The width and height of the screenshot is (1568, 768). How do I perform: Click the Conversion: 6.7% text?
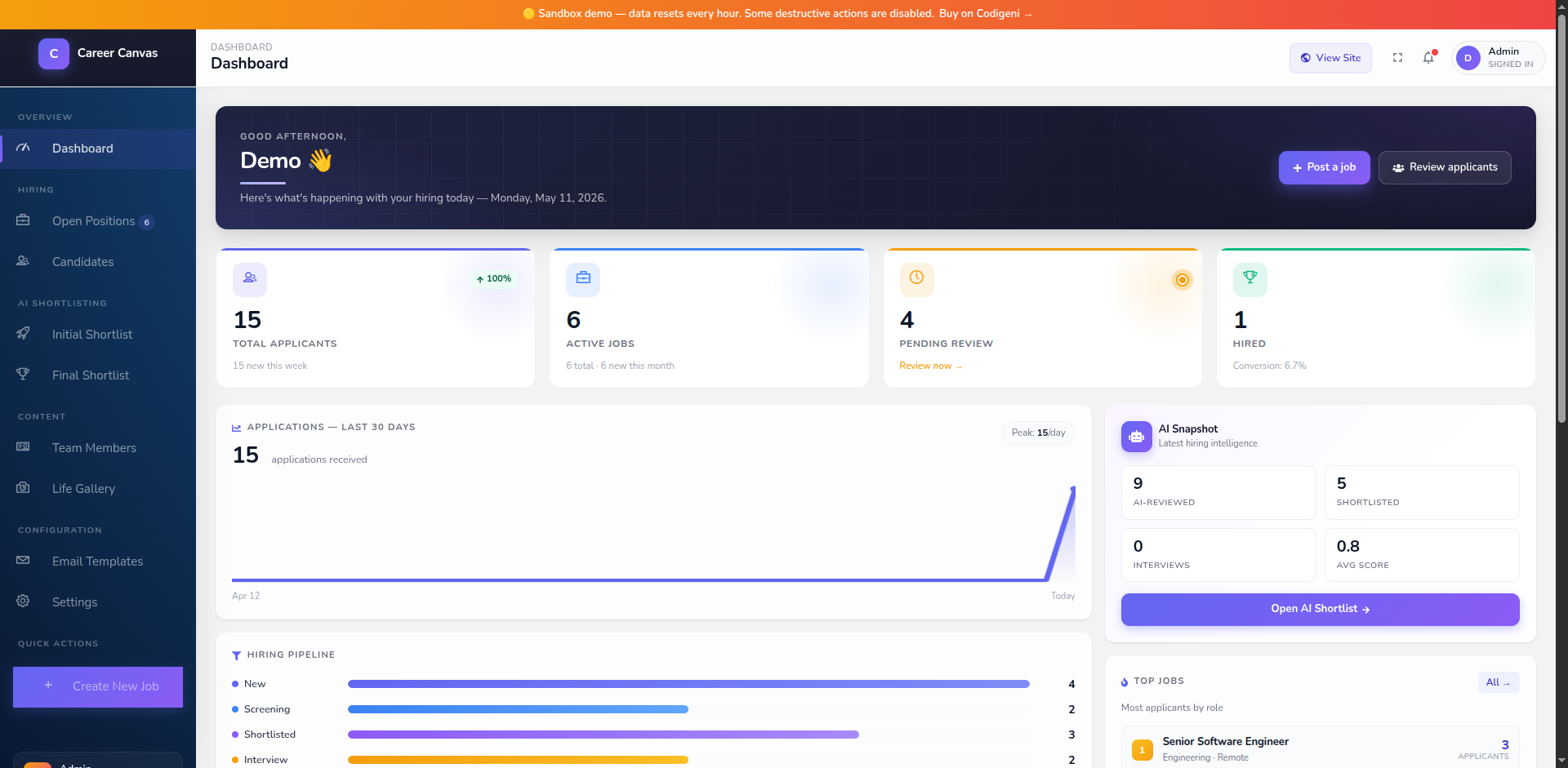point(1269,366)
